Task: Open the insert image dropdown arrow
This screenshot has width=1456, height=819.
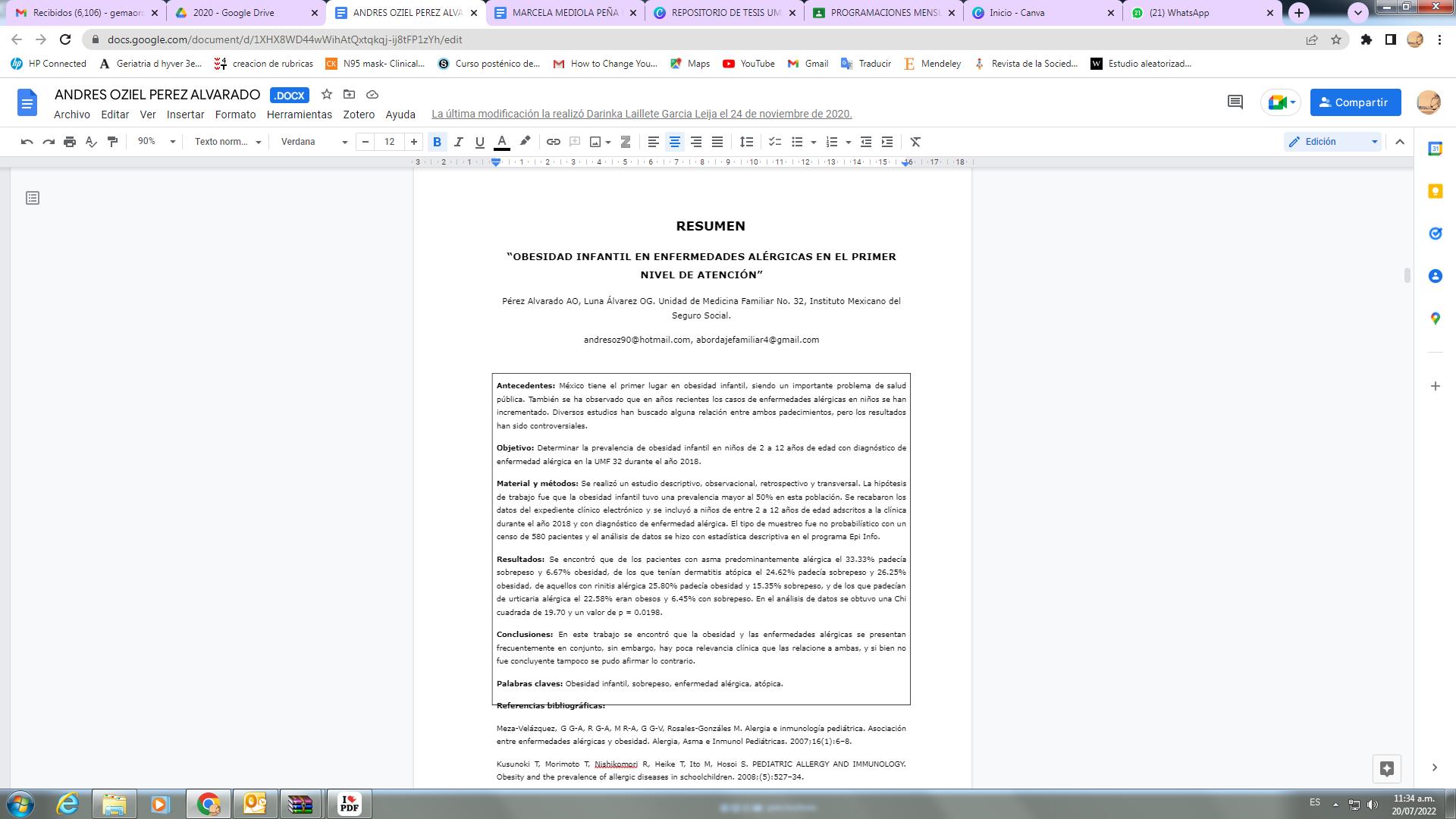Action: [608, 142]
